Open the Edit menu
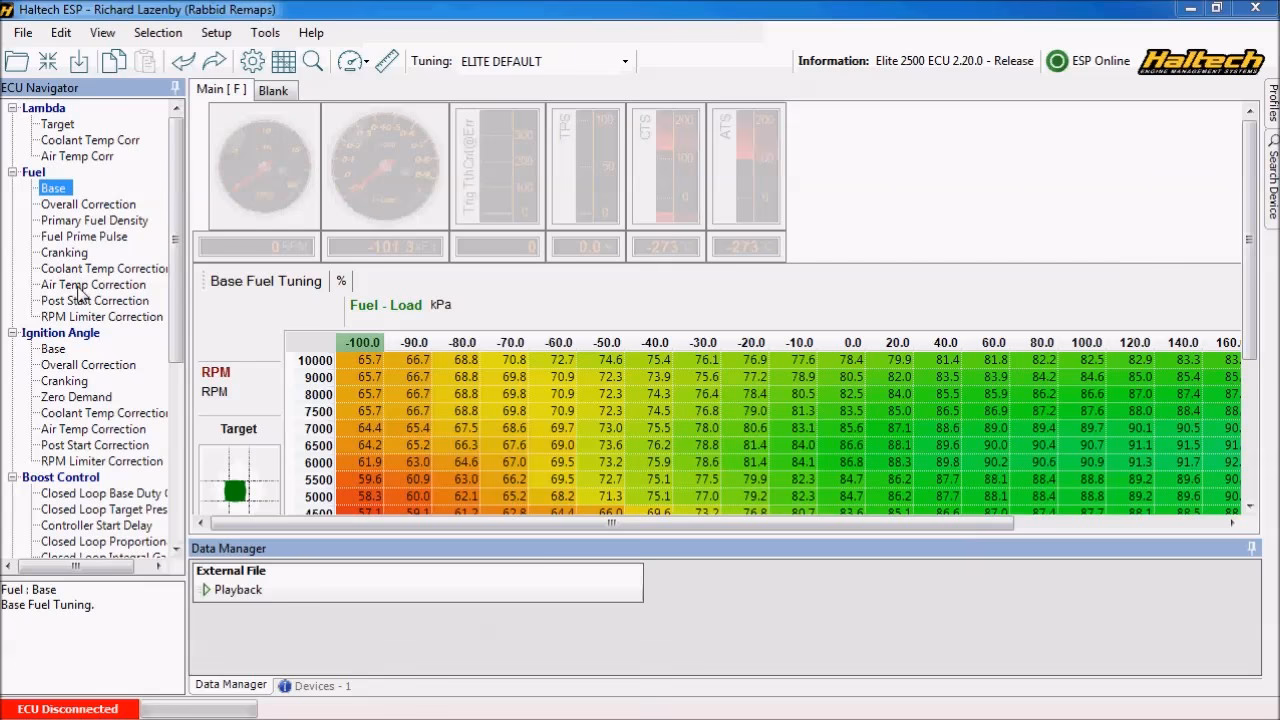This screenshot has width=1280, height=720. 61,33
